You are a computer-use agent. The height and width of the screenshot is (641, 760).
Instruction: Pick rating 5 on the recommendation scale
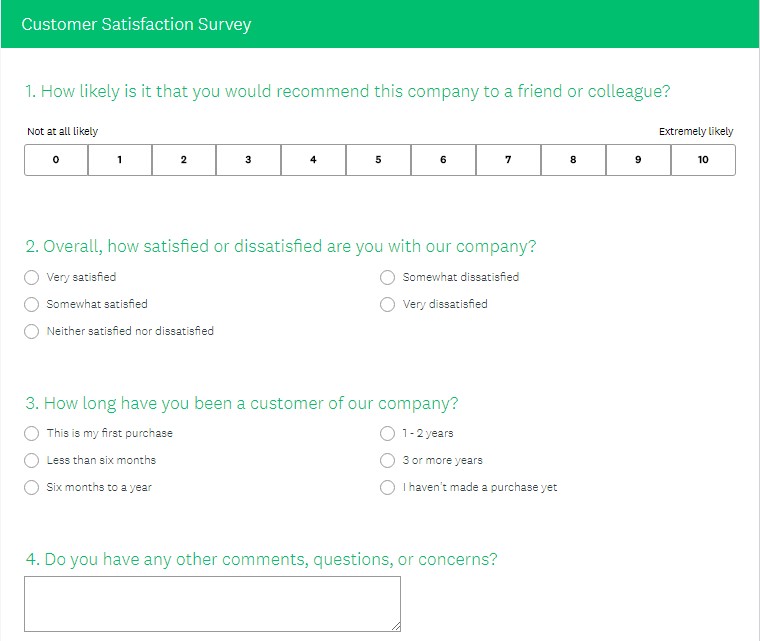378,160
